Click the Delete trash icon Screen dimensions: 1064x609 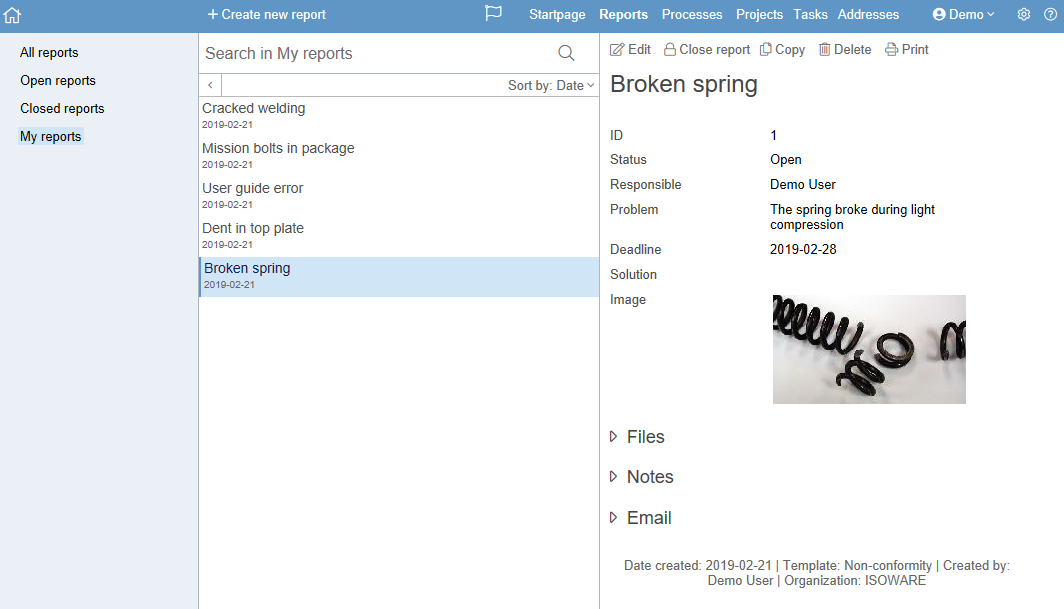pyautogui.click(x=824, y=50)
